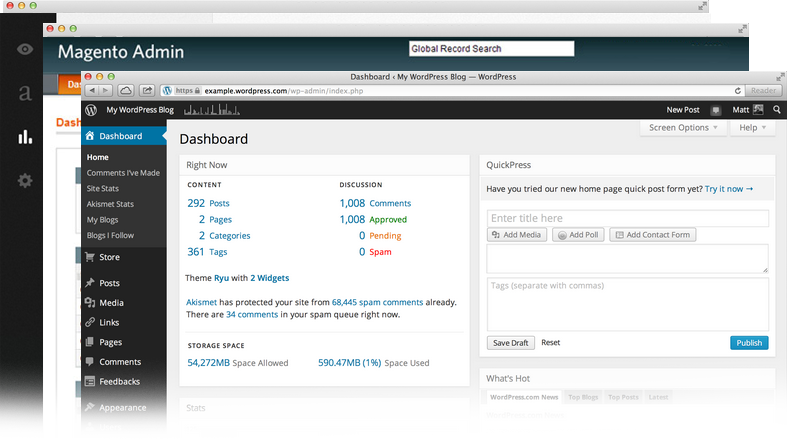Switch to the Top Posts tab
Image resolution: width=787 pixels, height=439 pixels.
click(623, 397)
